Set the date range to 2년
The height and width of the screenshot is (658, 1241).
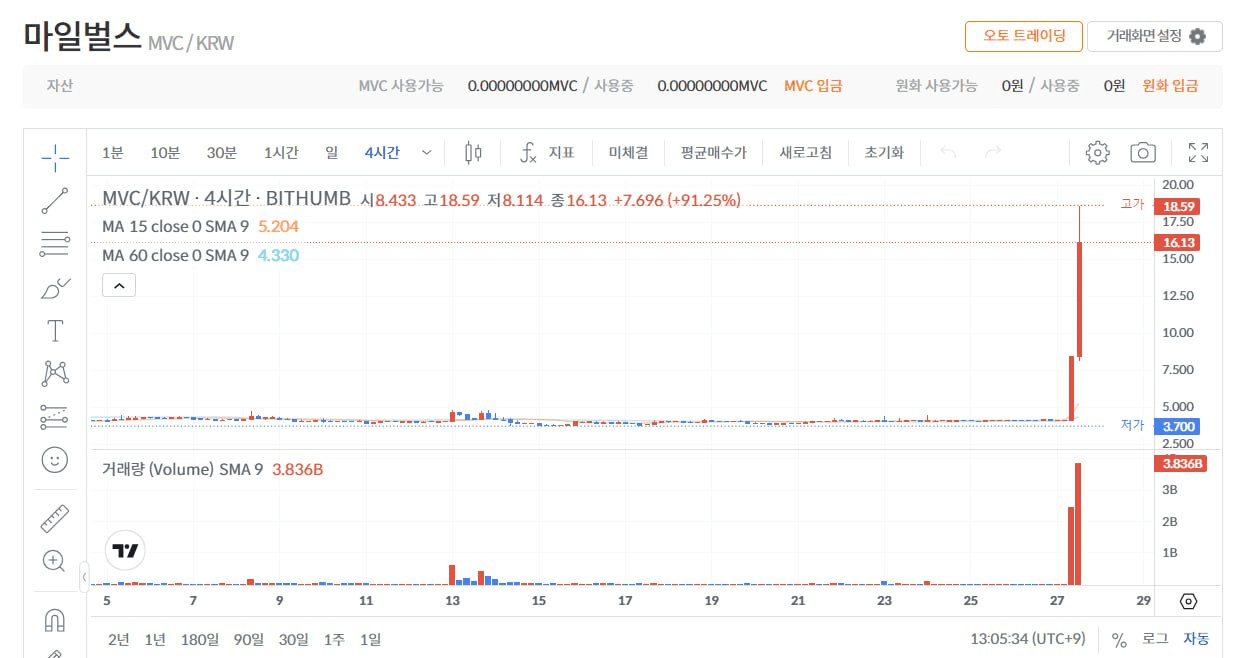(x=118, y=639)
